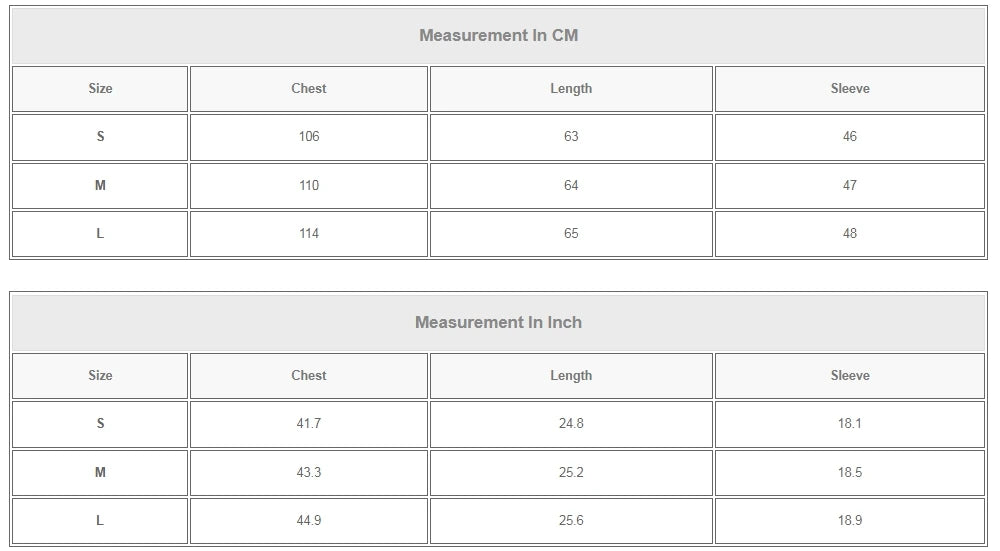Click the cell showing 18.1

850,424
